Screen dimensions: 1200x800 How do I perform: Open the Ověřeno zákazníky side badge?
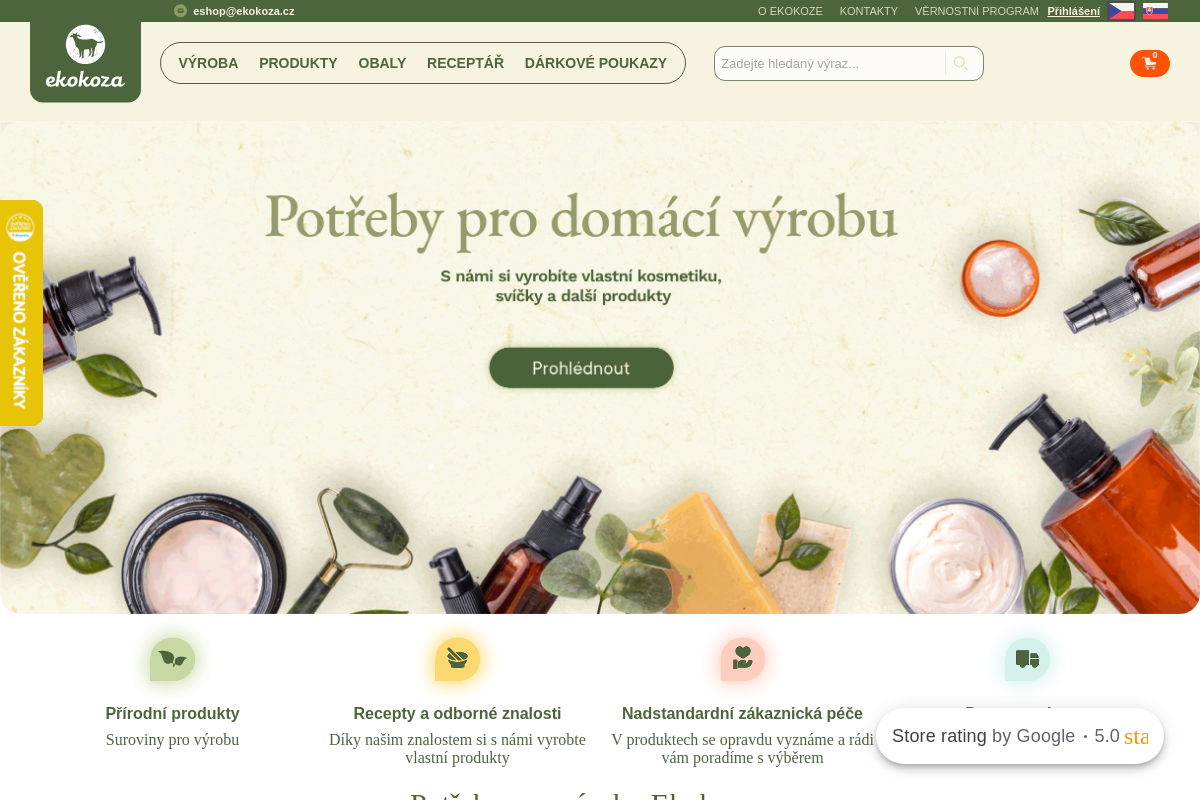pyautogui.click(x=21, y=313)
